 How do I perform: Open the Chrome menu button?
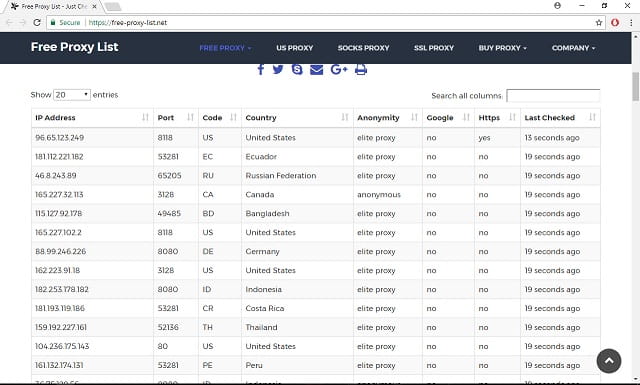click(631, 22)
